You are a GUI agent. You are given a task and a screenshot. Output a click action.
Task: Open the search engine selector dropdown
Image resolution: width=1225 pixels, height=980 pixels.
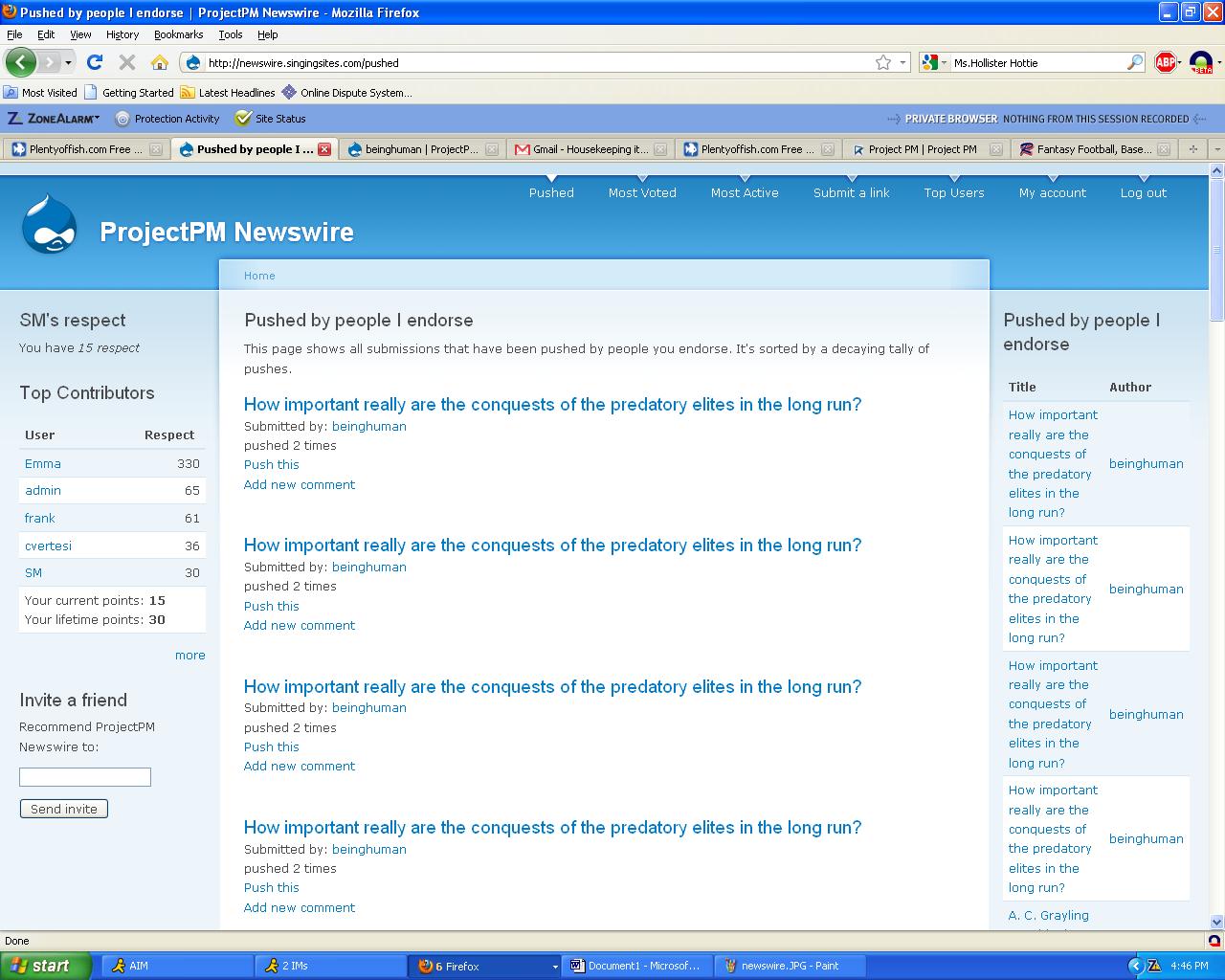[x=934, y=62]
